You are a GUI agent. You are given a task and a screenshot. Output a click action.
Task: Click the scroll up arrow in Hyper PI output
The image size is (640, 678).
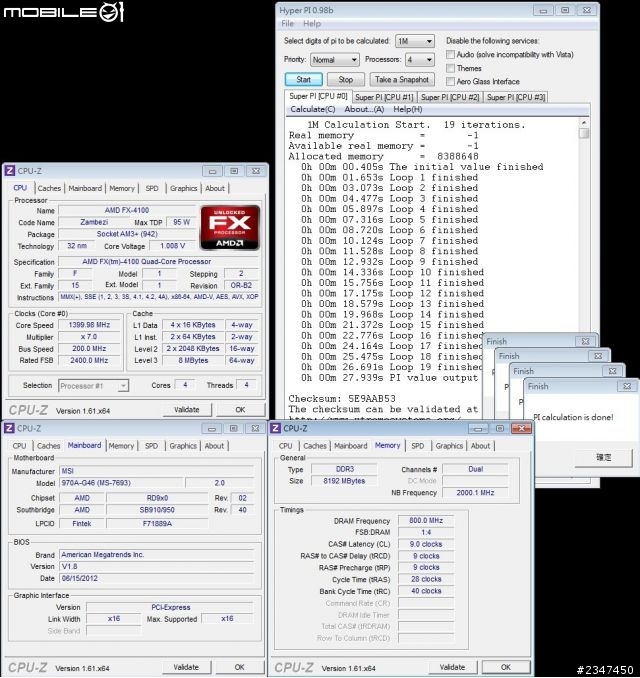click(x=584, y=123)
